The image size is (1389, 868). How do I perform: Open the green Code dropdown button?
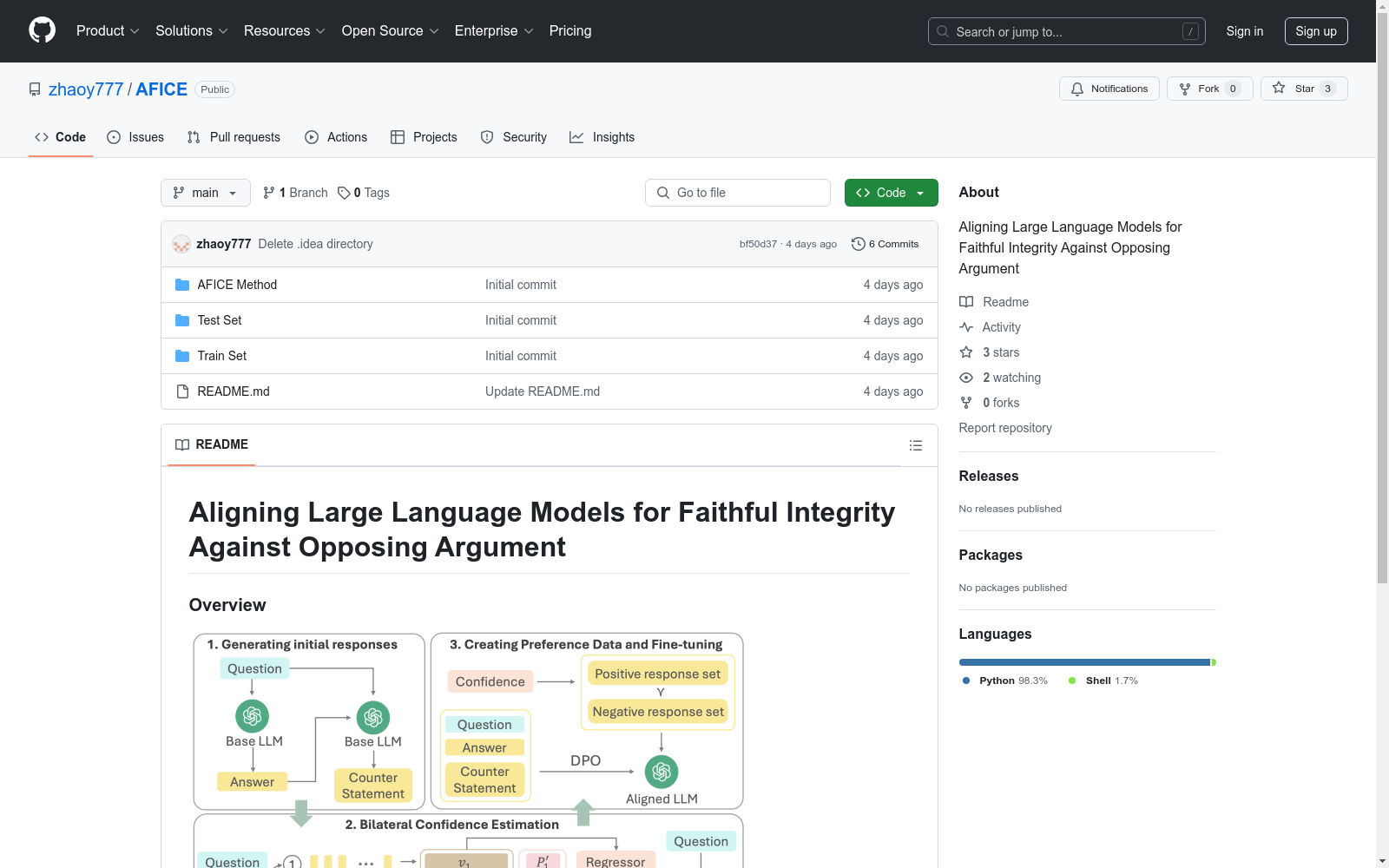tap(891, 193)
